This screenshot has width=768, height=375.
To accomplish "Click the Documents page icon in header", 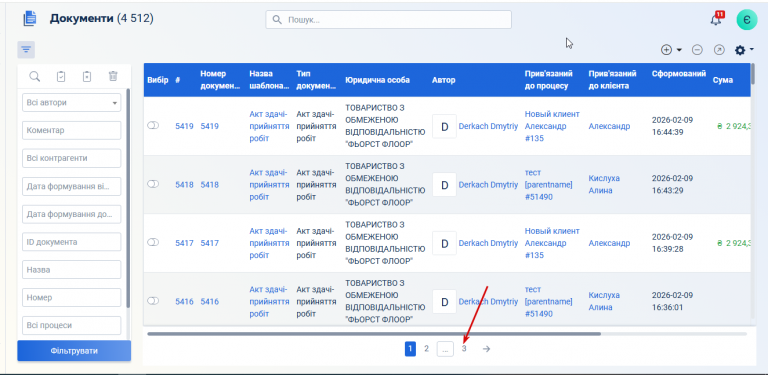I will point(30,19).
